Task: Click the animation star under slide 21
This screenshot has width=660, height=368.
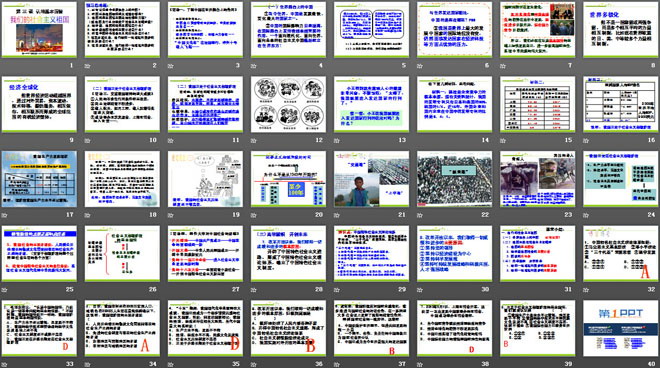Action: (x=337, y=215)
